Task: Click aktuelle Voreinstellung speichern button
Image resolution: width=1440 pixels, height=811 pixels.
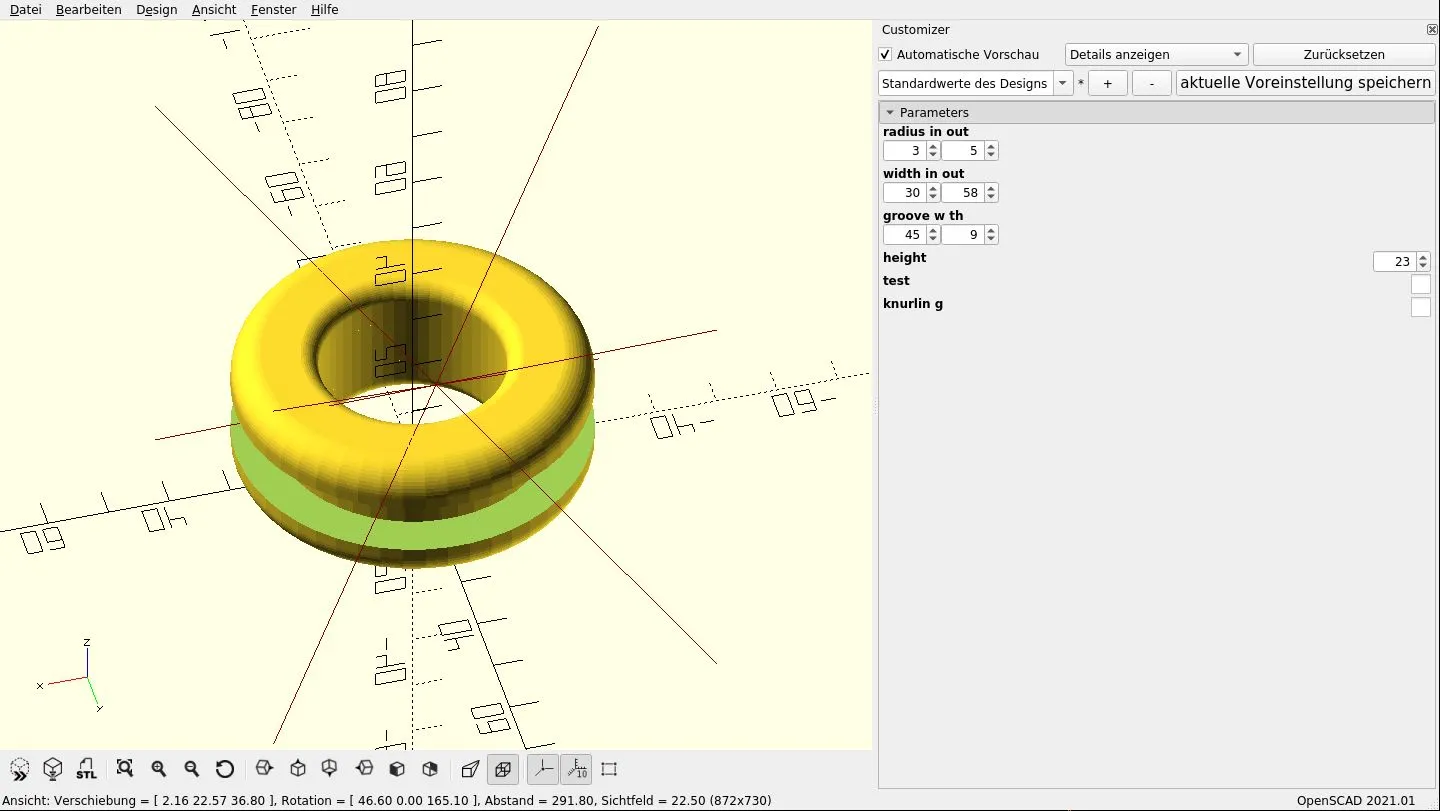Action: (1305, 83)
